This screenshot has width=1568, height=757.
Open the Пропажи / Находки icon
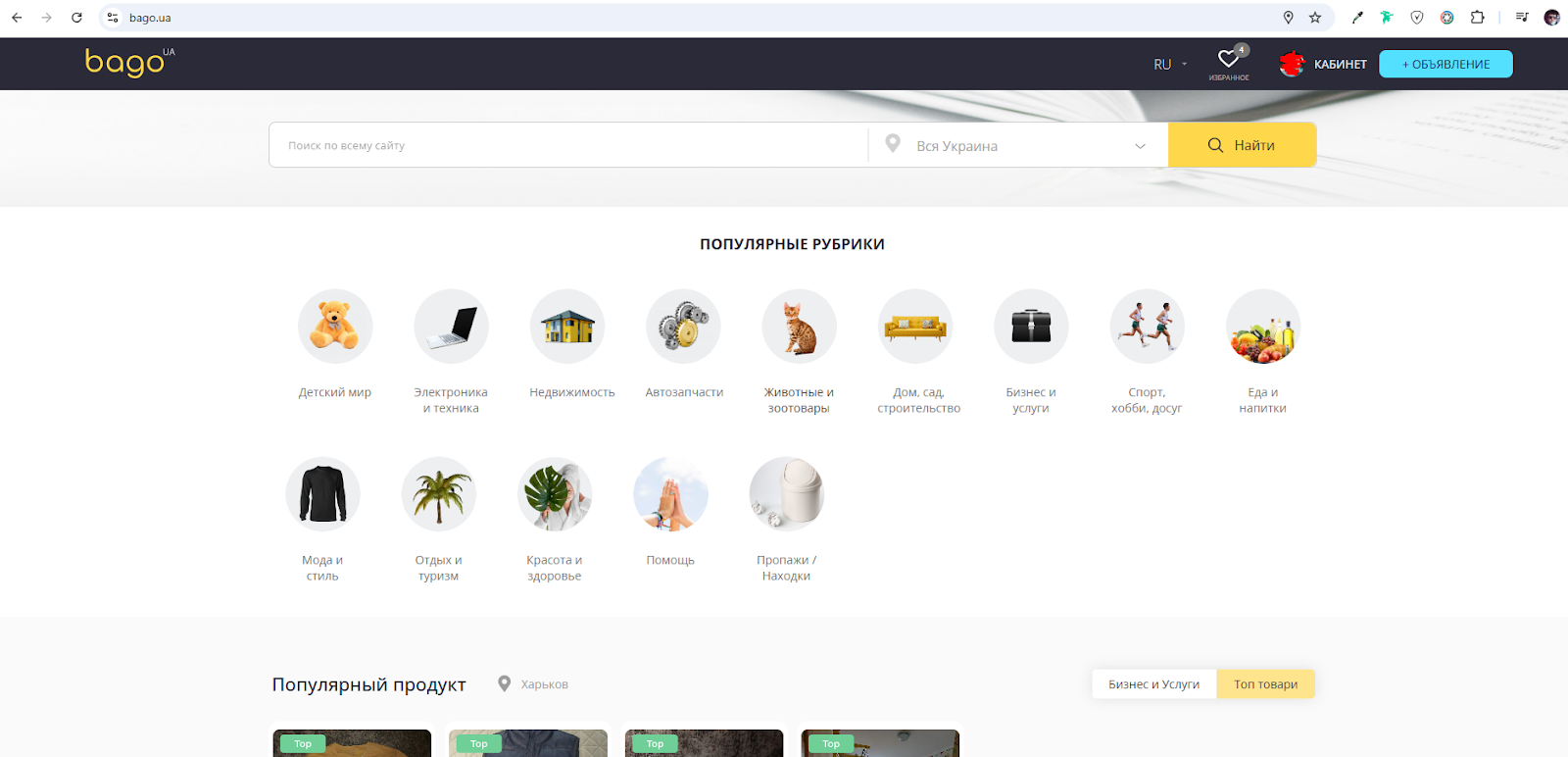tap(787, 494)
